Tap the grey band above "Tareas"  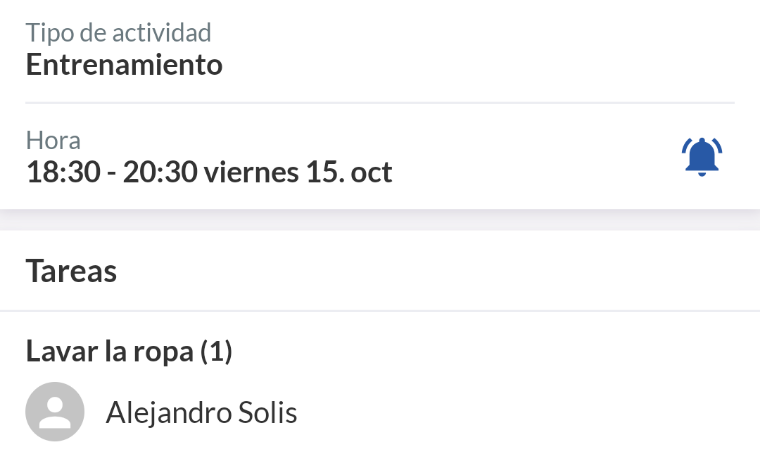click(380, 220)
